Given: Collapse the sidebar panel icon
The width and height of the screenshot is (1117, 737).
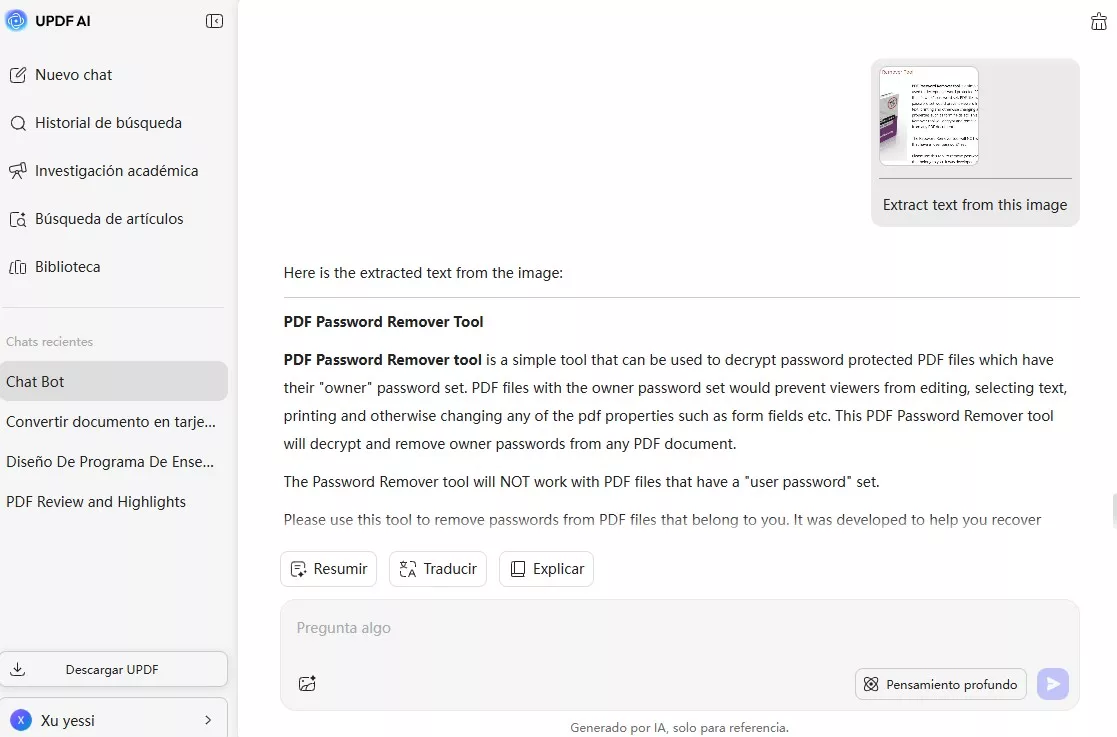Looking at the screenshot, I should coord(214,21).
